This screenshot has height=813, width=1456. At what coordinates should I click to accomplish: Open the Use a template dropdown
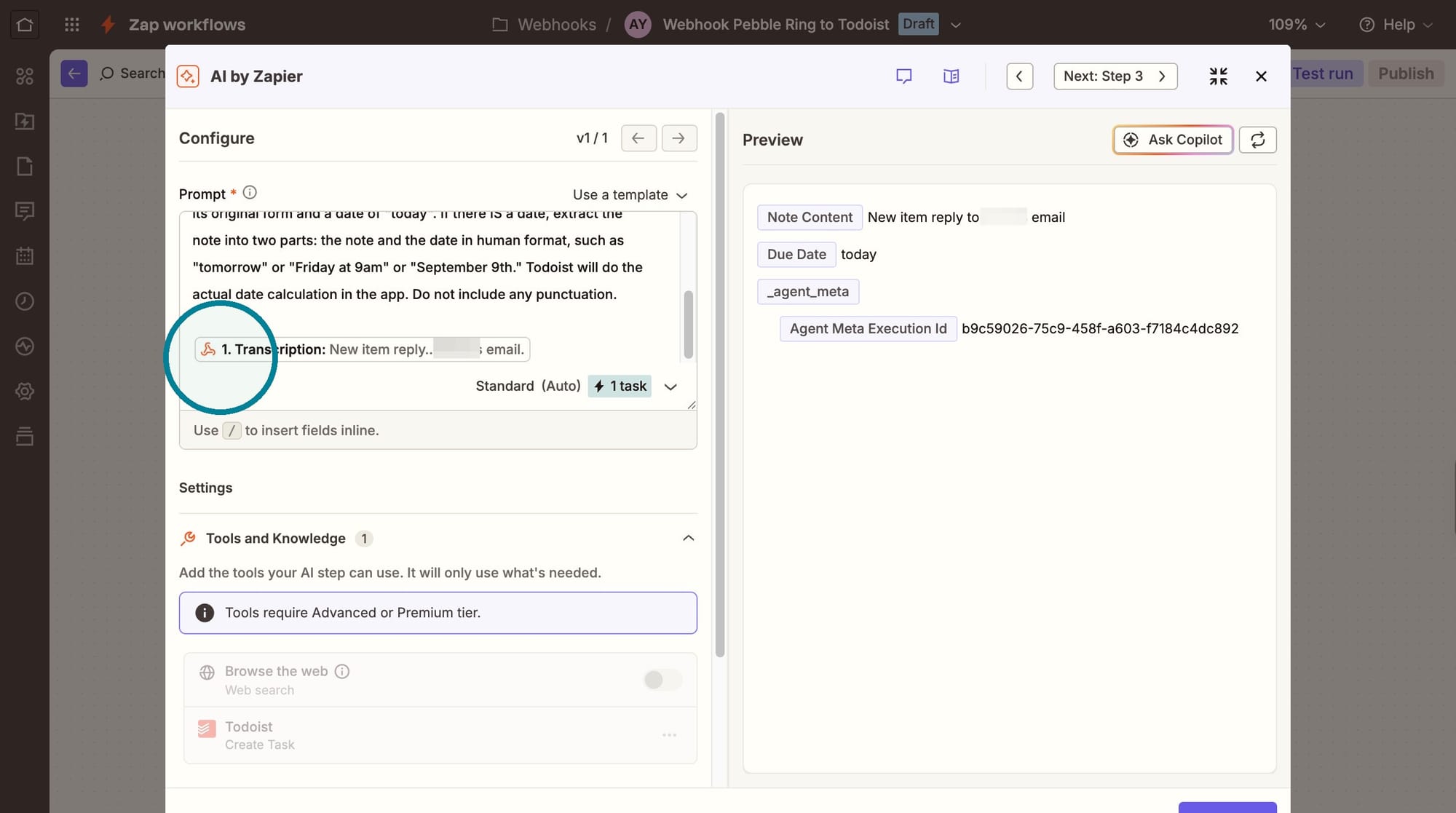click(630, 195)
